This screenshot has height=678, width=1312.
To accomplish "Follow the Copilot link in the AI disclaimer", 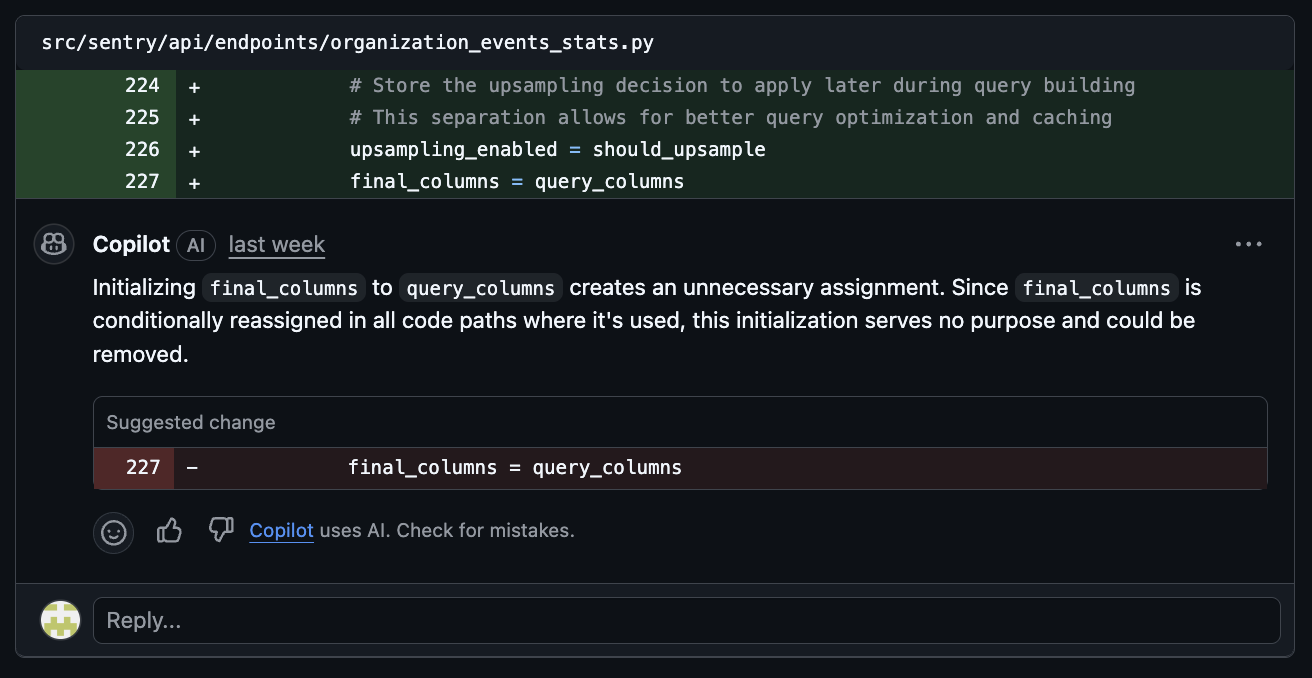I will [x=281, y=531].
